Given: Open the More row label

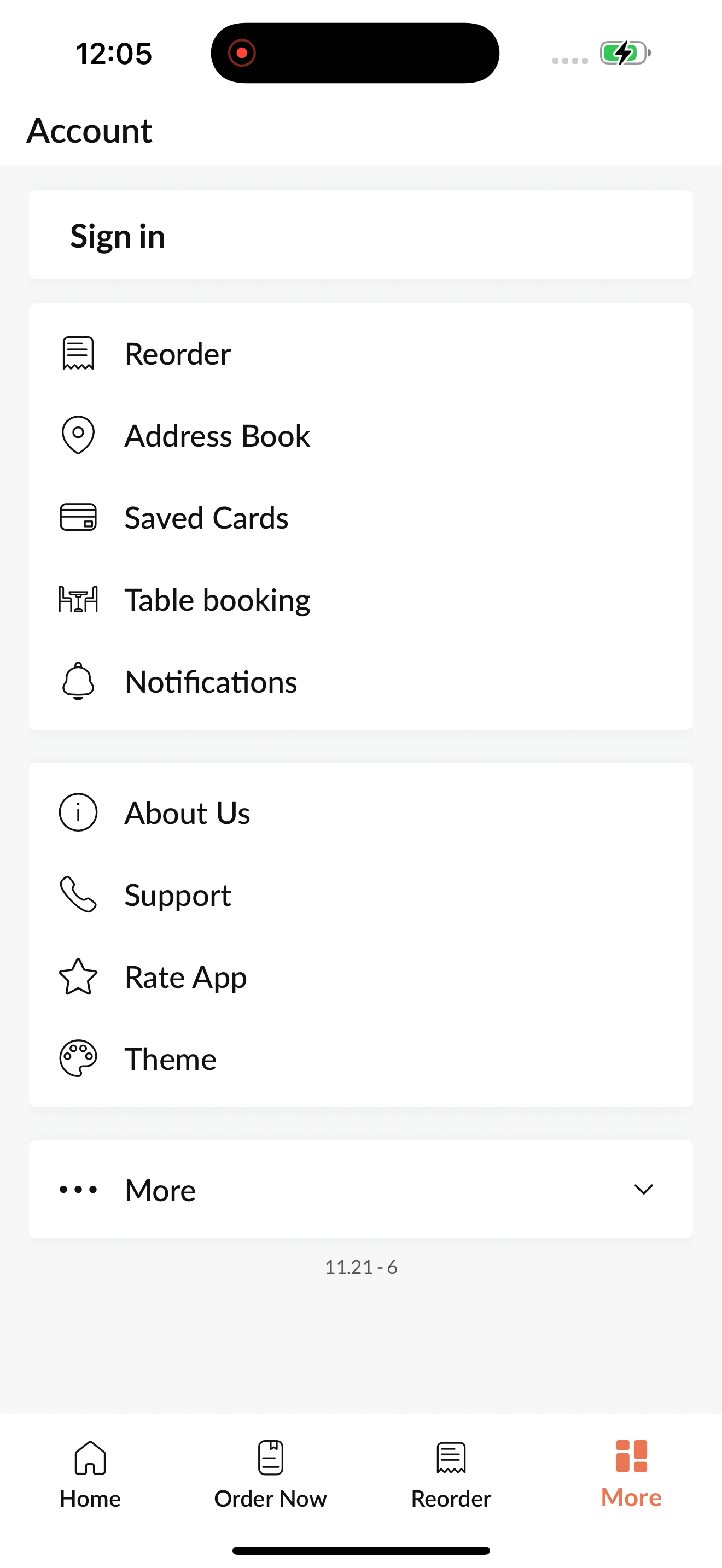Looking at the screenshot, I should 160,1190.
